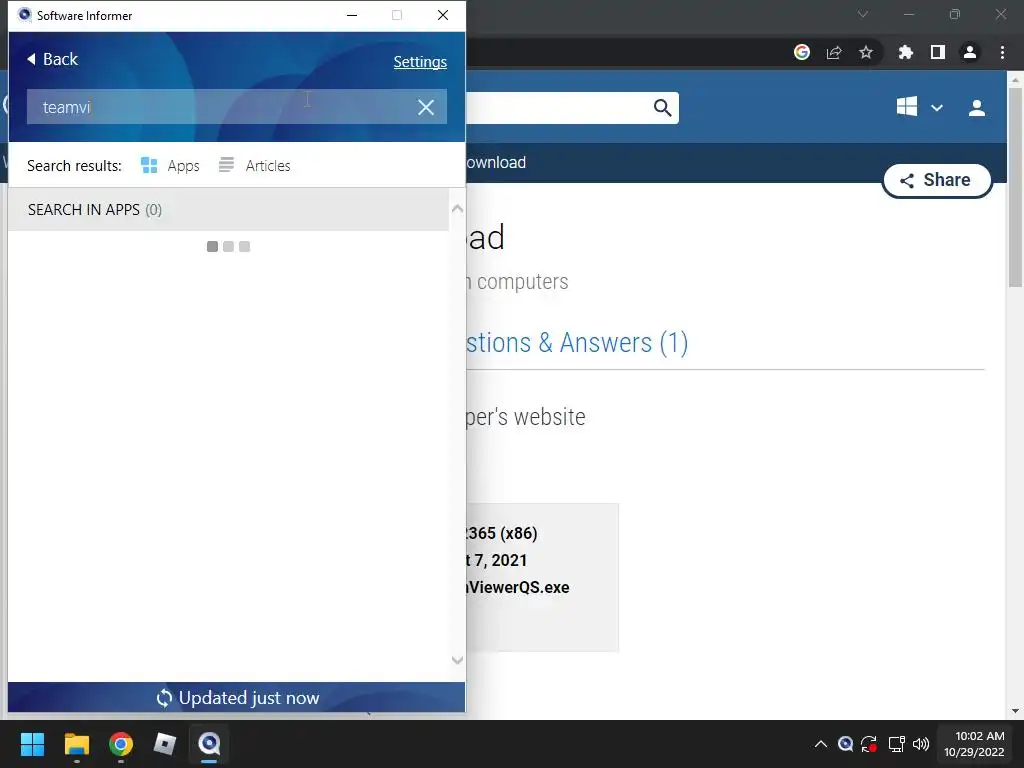Open the taskbar clock showing 10:02 AM
1024x768 pixels.
tap(974, 744)
